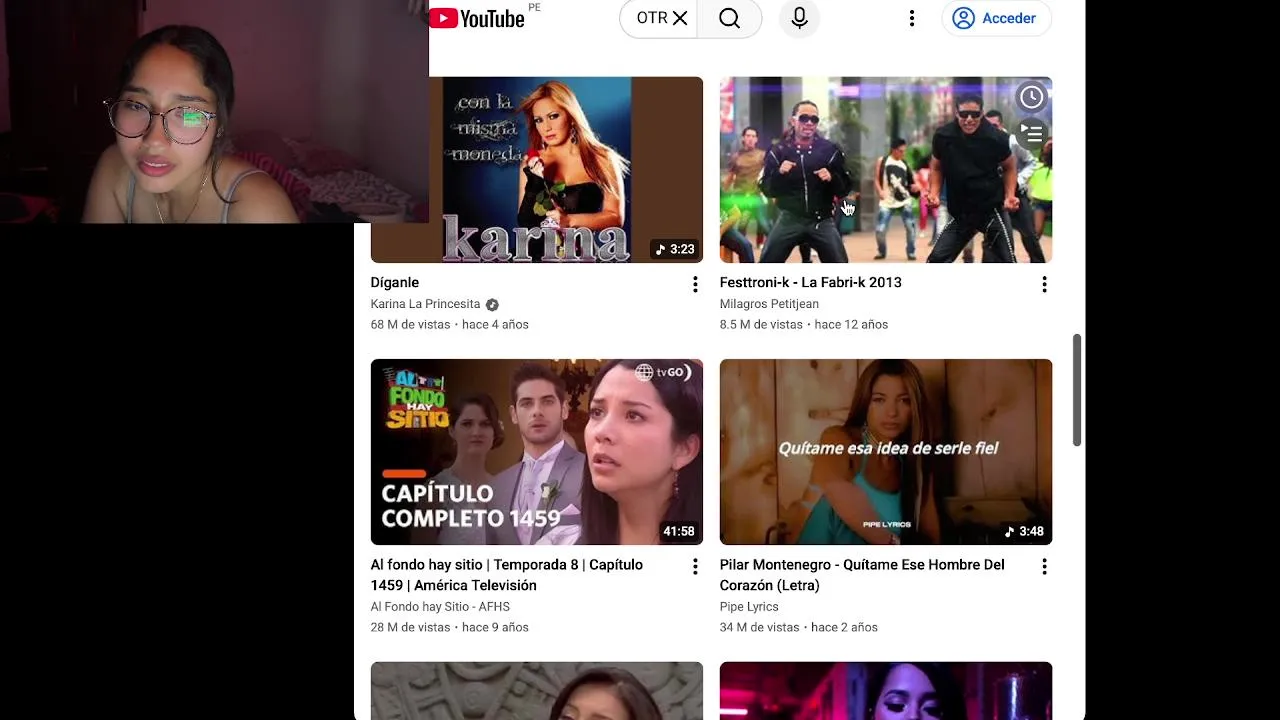Play Al fondo hay sitio Capítulo 1459 thumbnail
The image size is (1280, 720).
(x=537, y=452)
